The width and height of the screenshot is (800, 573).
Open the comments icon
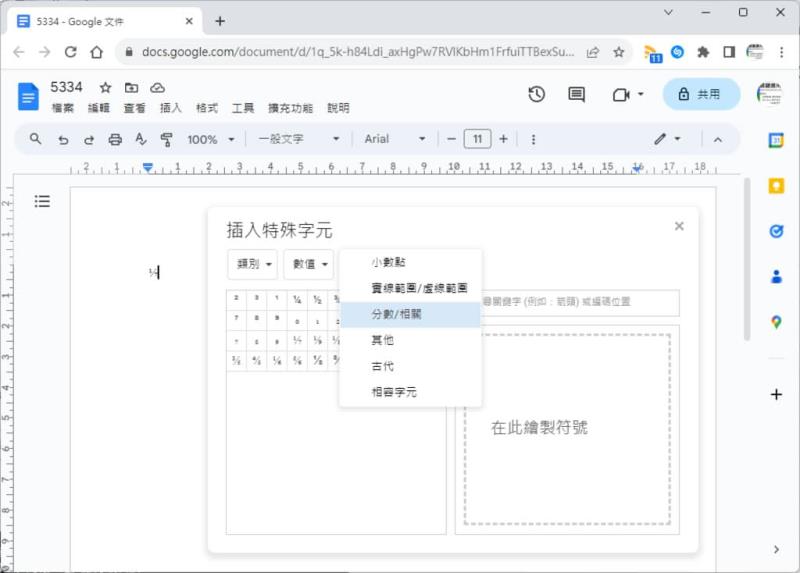[x=577, y=94]
